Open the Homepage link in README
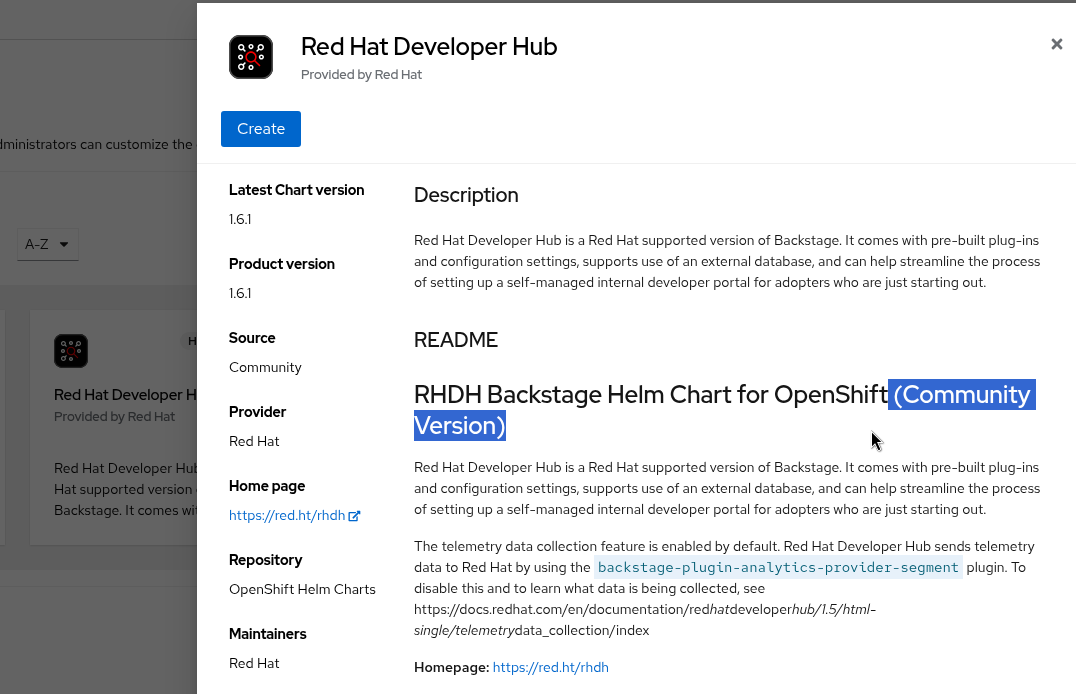 coord(550,667)
